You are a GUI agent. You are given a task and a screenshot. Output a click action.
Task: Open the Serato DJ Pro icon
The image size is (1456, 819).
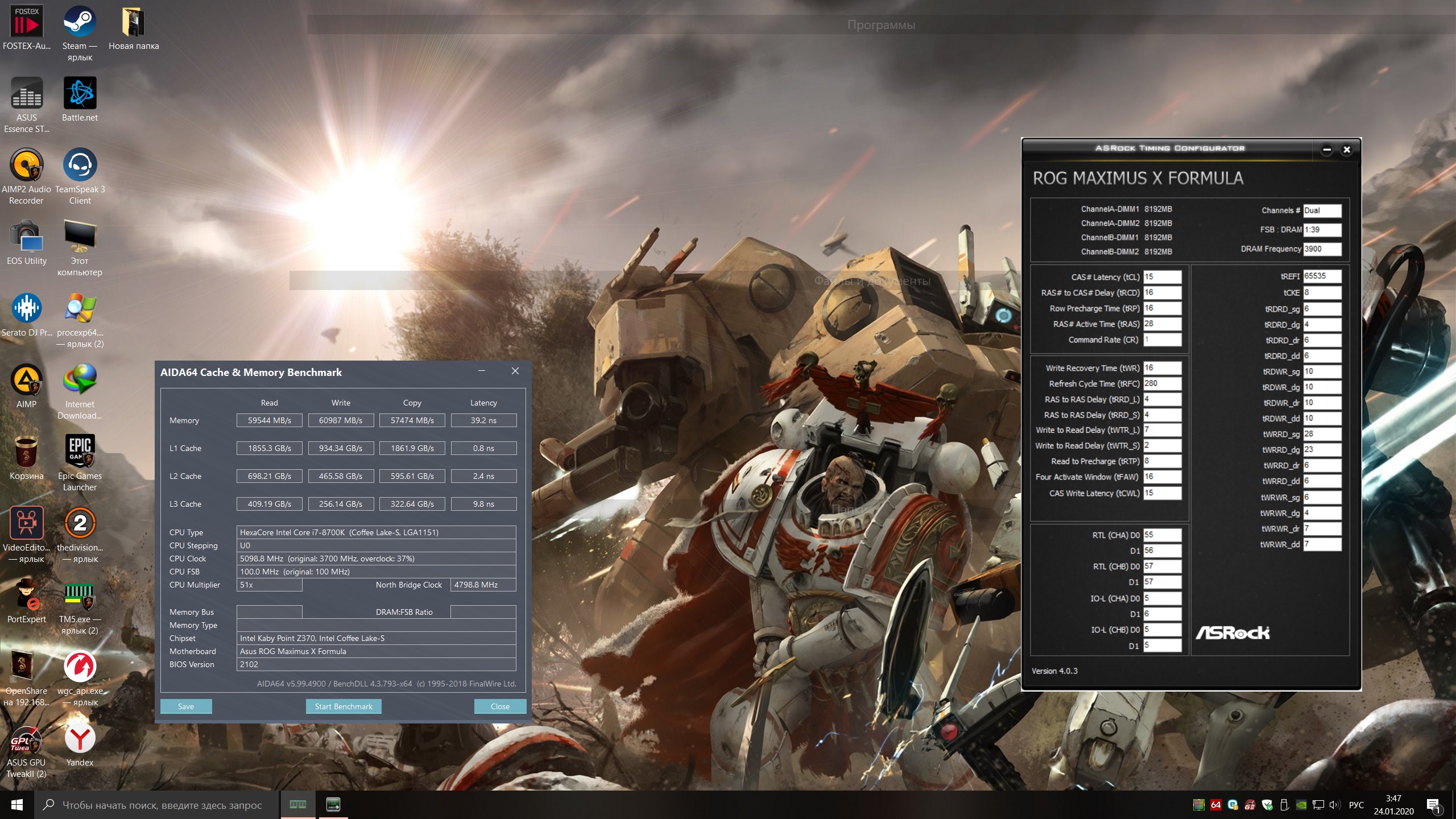point(26,309)
